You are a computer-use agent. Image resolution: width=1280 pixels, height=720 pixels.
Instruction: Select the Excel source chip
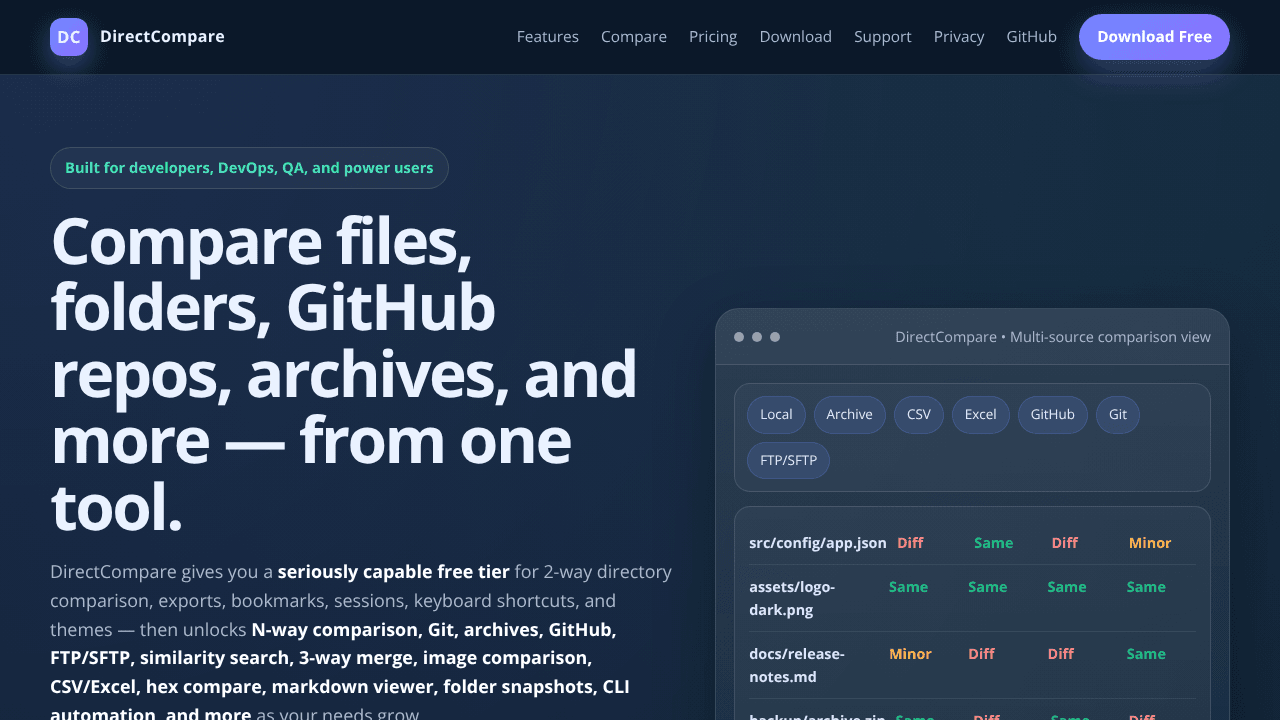tap(981, 415)
